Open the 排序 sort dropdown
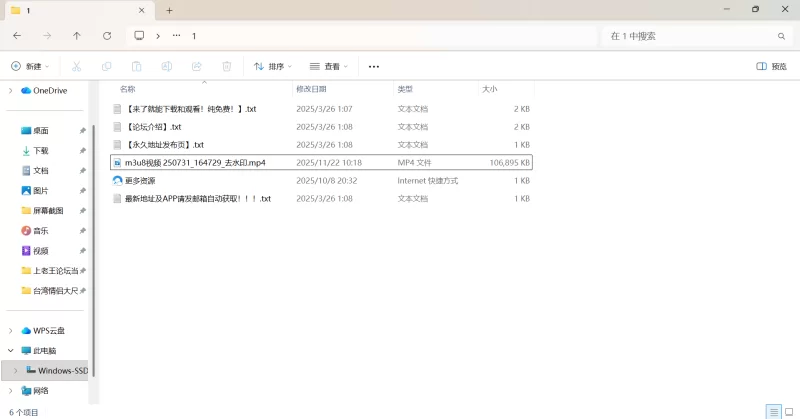The height and width of the screenshot is (419, 800). tap(272, 66)
